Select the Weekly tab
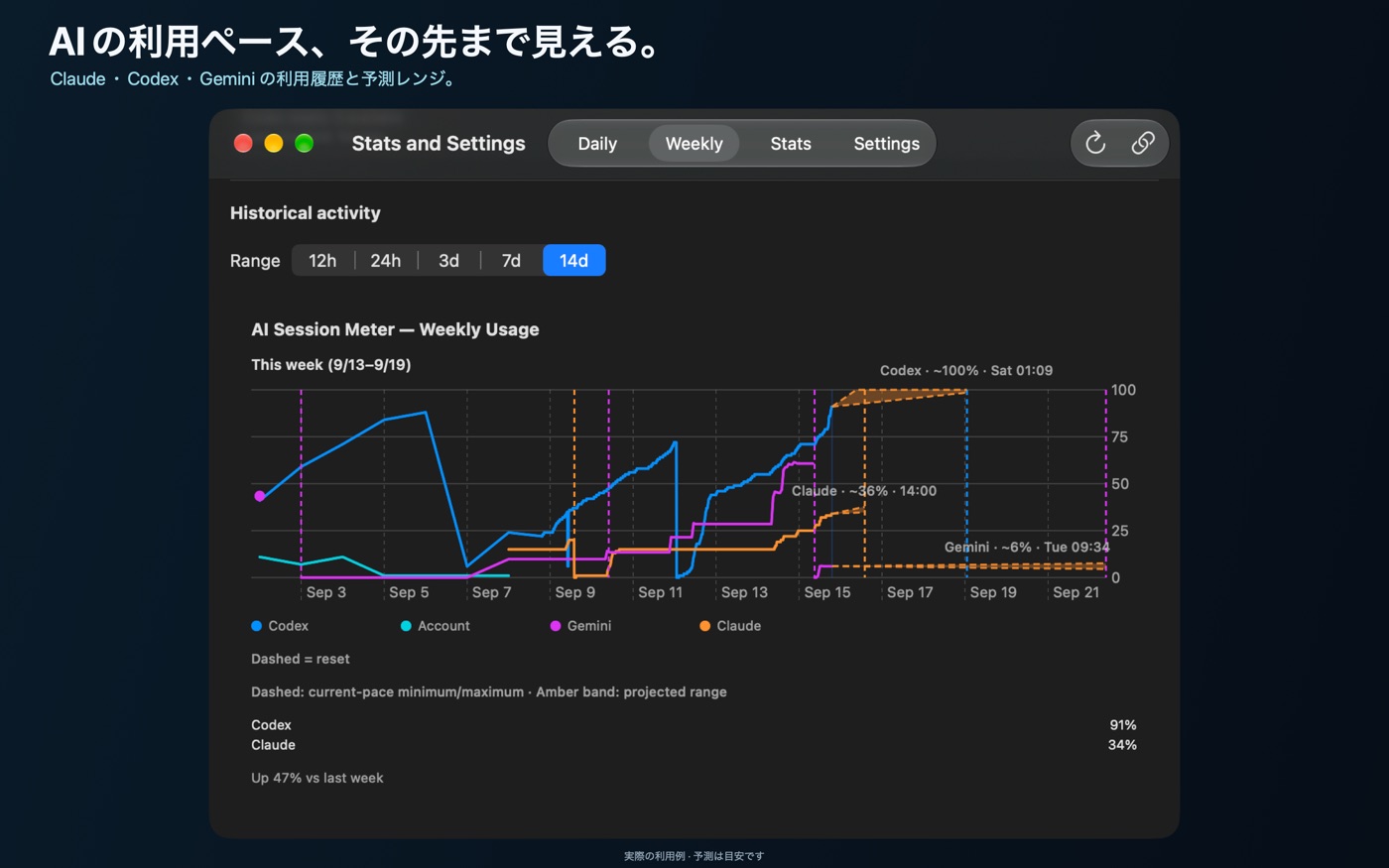 pyautogui.click(x=694, y=144)
